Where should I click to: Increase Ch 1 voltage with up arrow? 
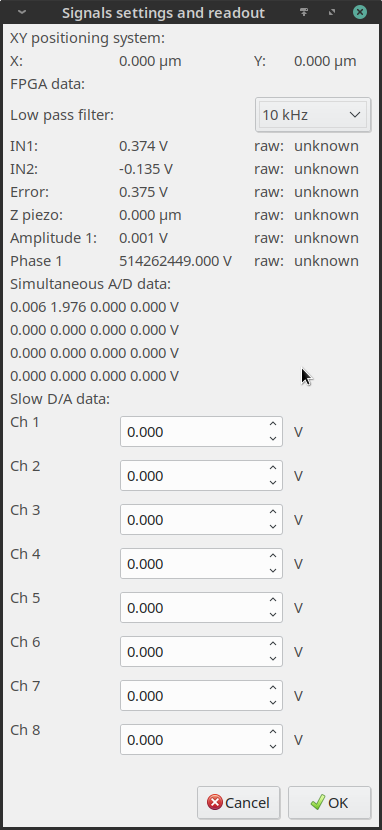pyautogui.click(x=273, y=424)
